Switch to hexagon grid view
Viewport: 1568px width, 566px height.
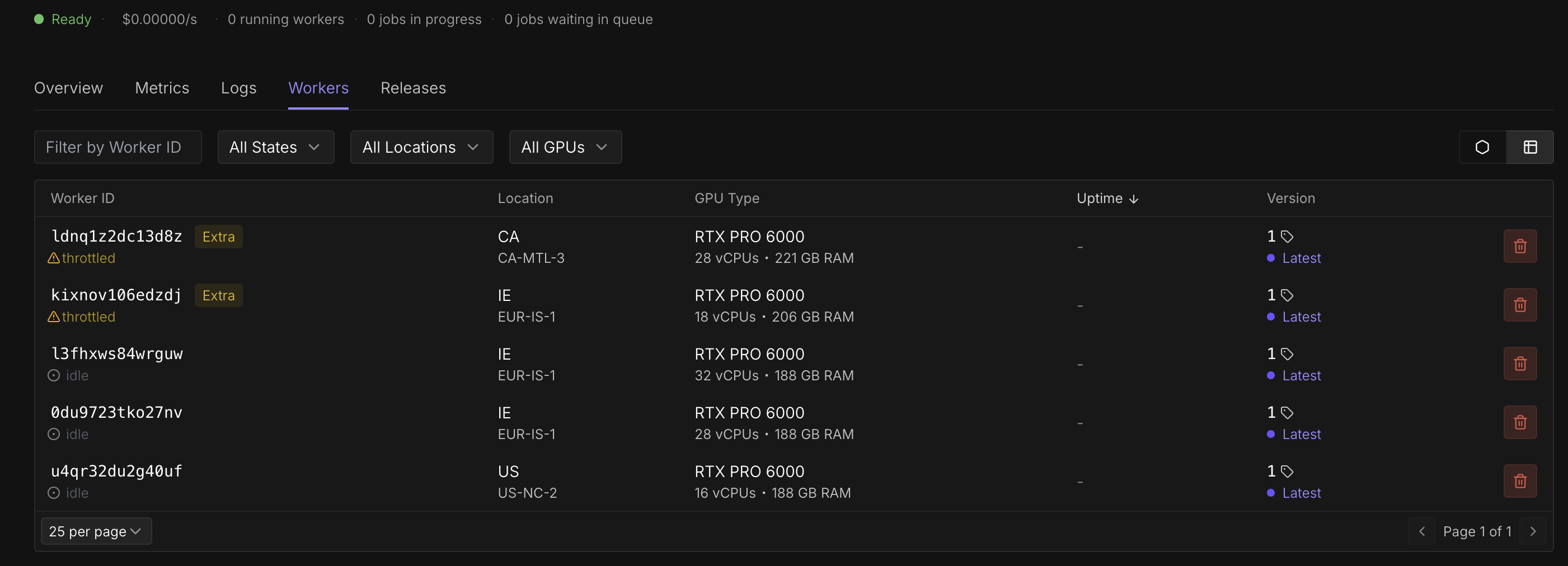click(x=1482, y=147)
